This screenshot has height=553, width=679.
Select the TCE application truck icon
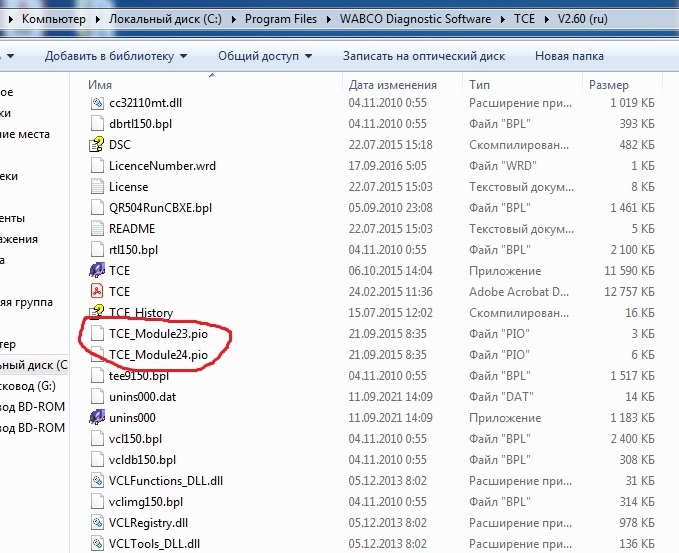pos(97,271)
